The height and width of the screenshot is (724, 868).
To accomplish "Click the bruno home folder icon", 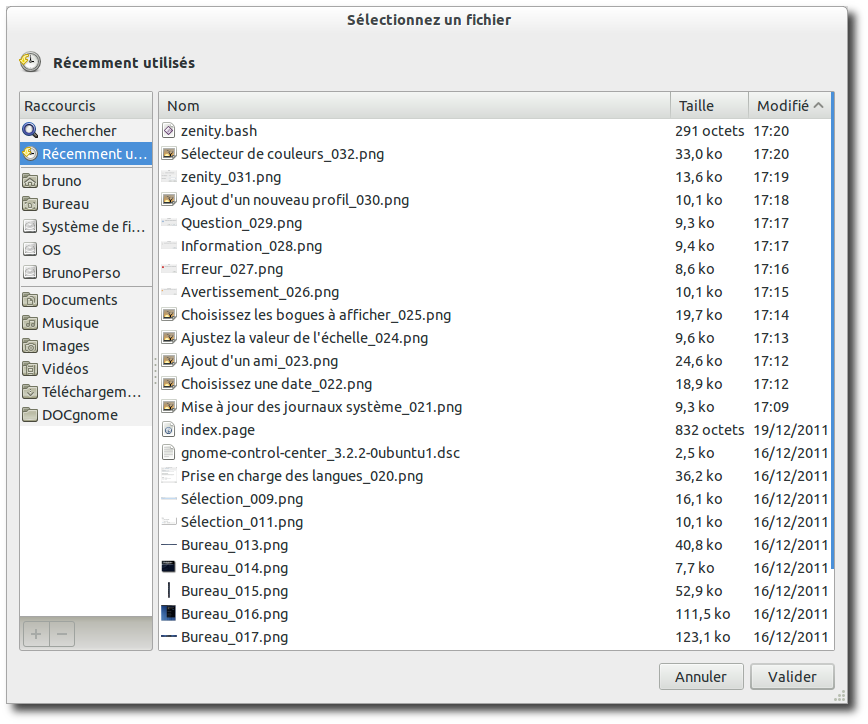I will click(x=30, y=181).
